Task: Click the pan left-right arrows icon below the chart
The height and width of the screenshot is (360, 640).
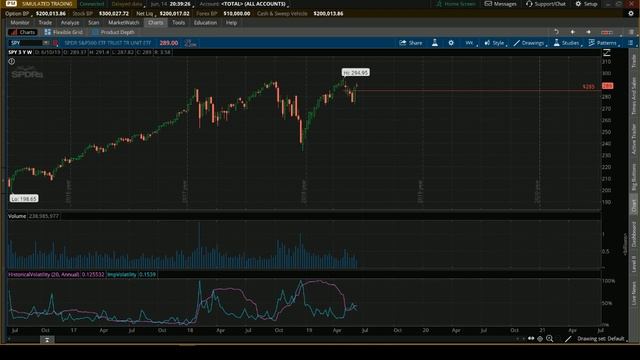Action: click(531, 338)
